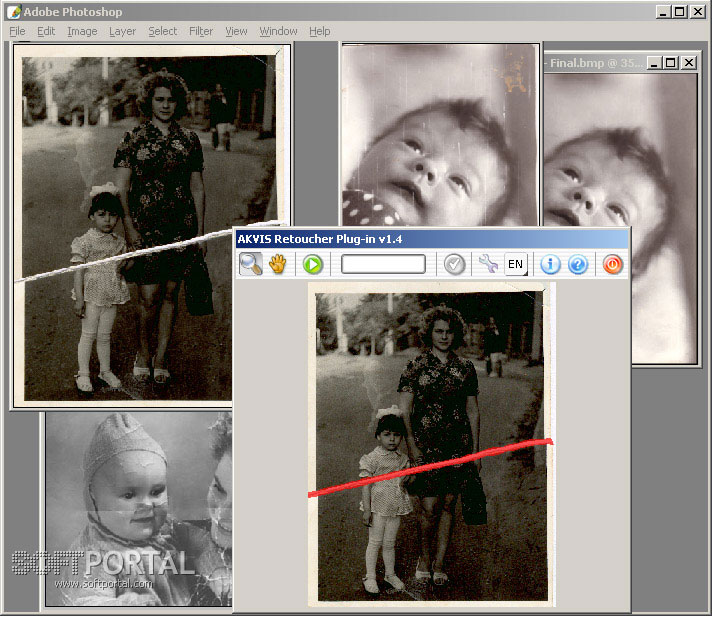Select the Hand pan tool in AKVIS Retoucher
The height and width of the screenshot is (617, 712).
[278, 264]
